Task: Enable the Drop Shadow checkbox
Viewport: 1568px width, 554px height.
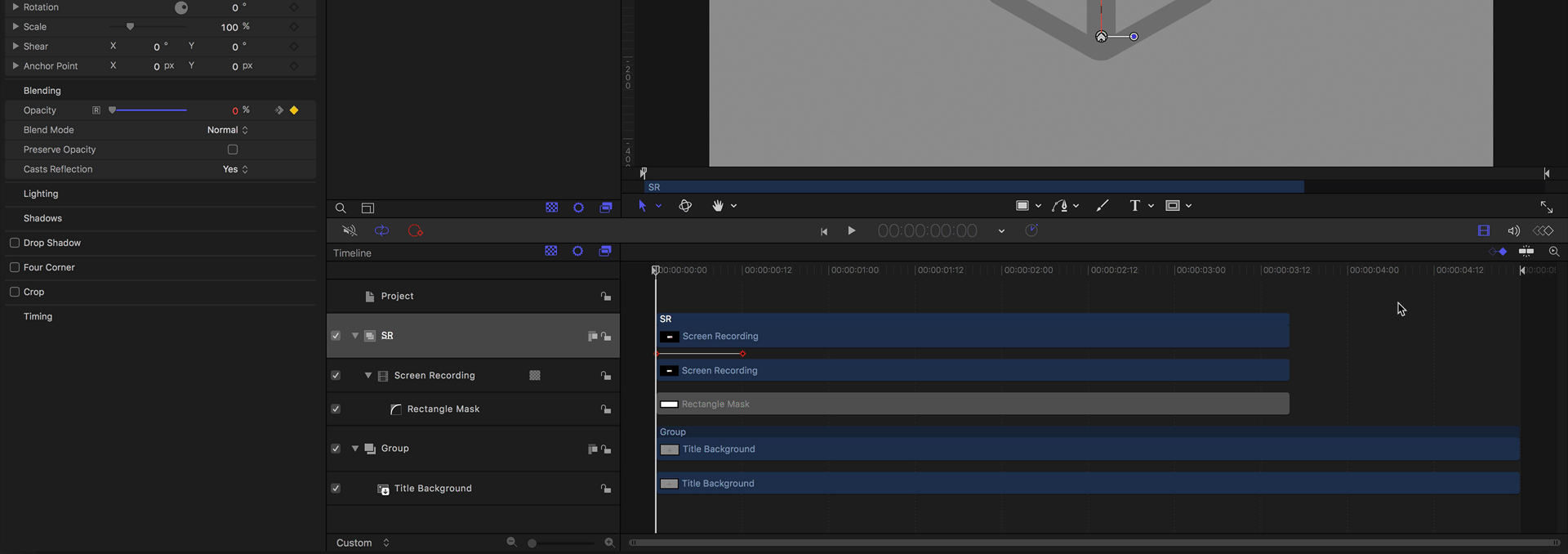Action: coord(15,243)
